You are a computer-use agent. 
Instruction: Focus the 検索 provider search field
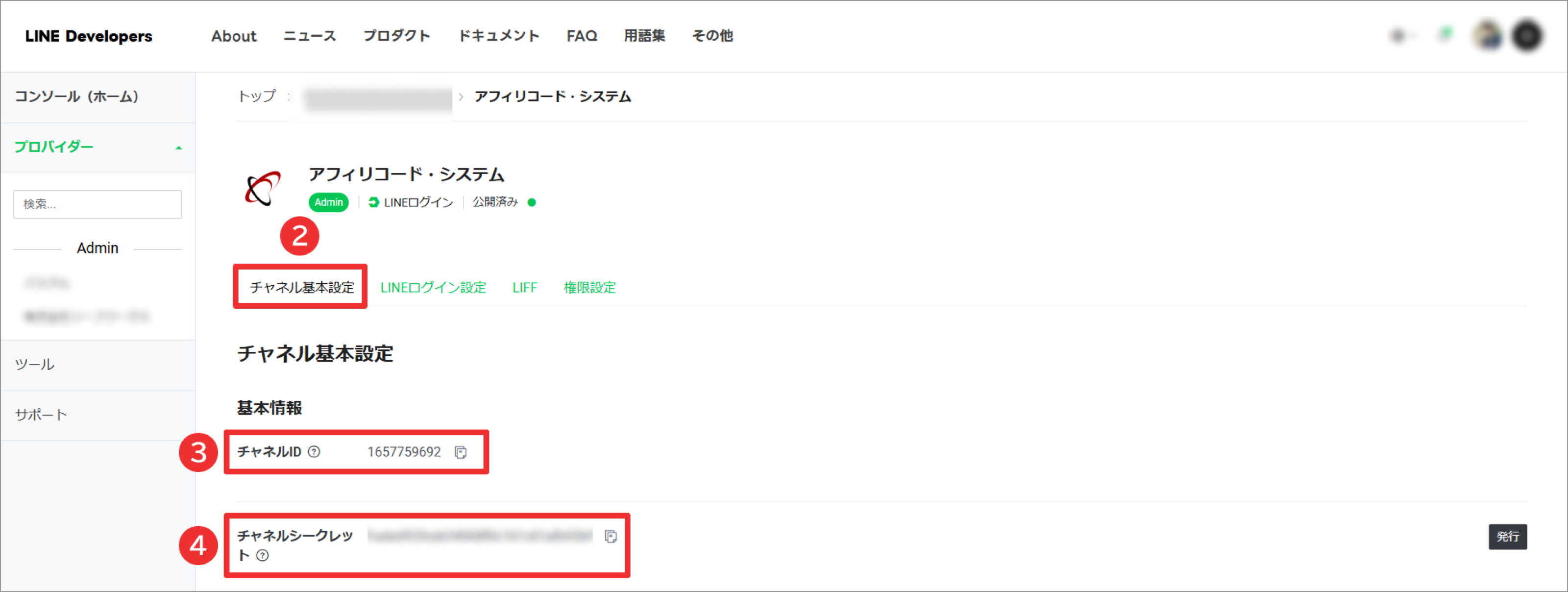(x=98, y=204)
